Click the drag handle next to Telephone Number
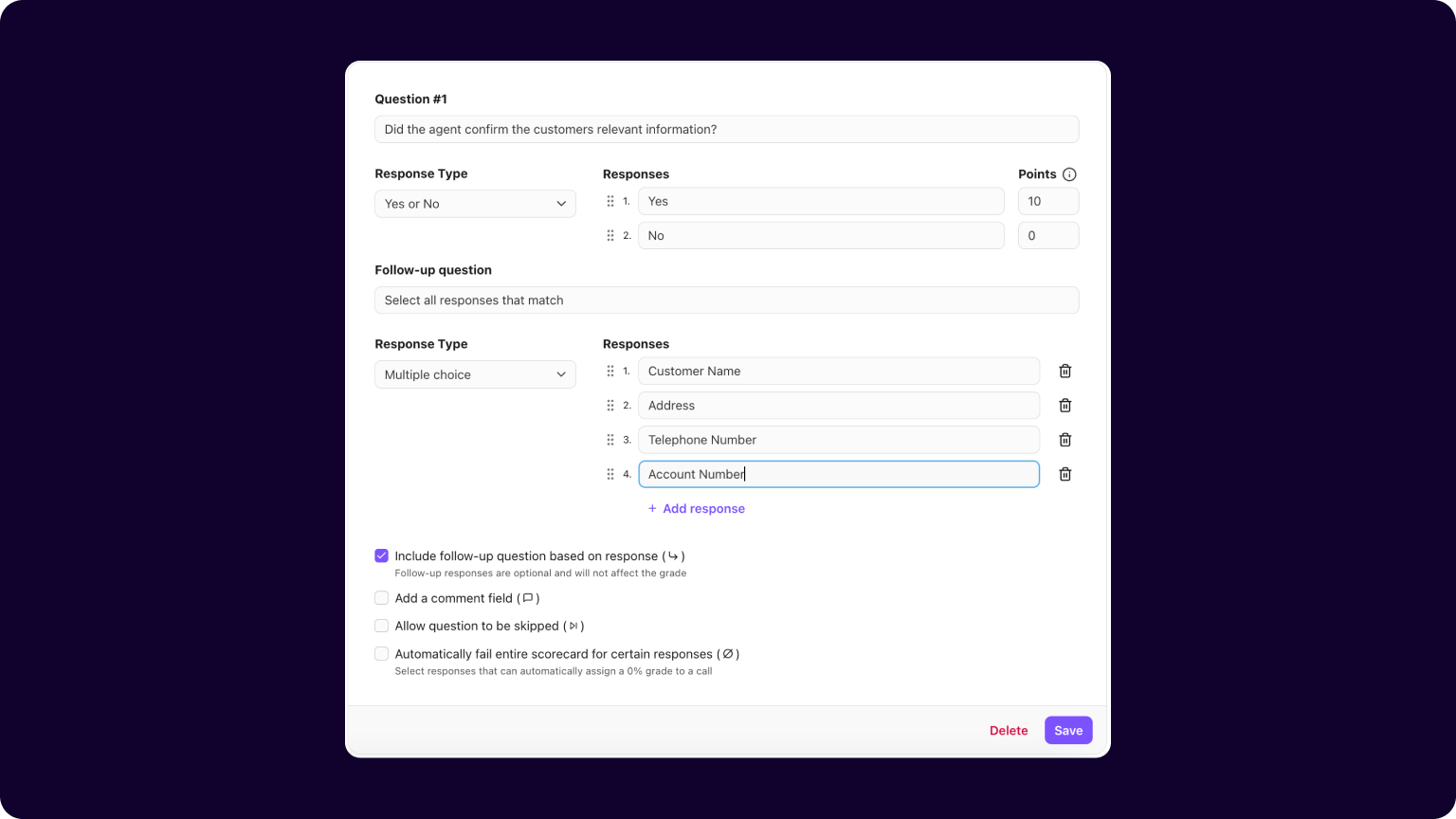 point(611,439)
